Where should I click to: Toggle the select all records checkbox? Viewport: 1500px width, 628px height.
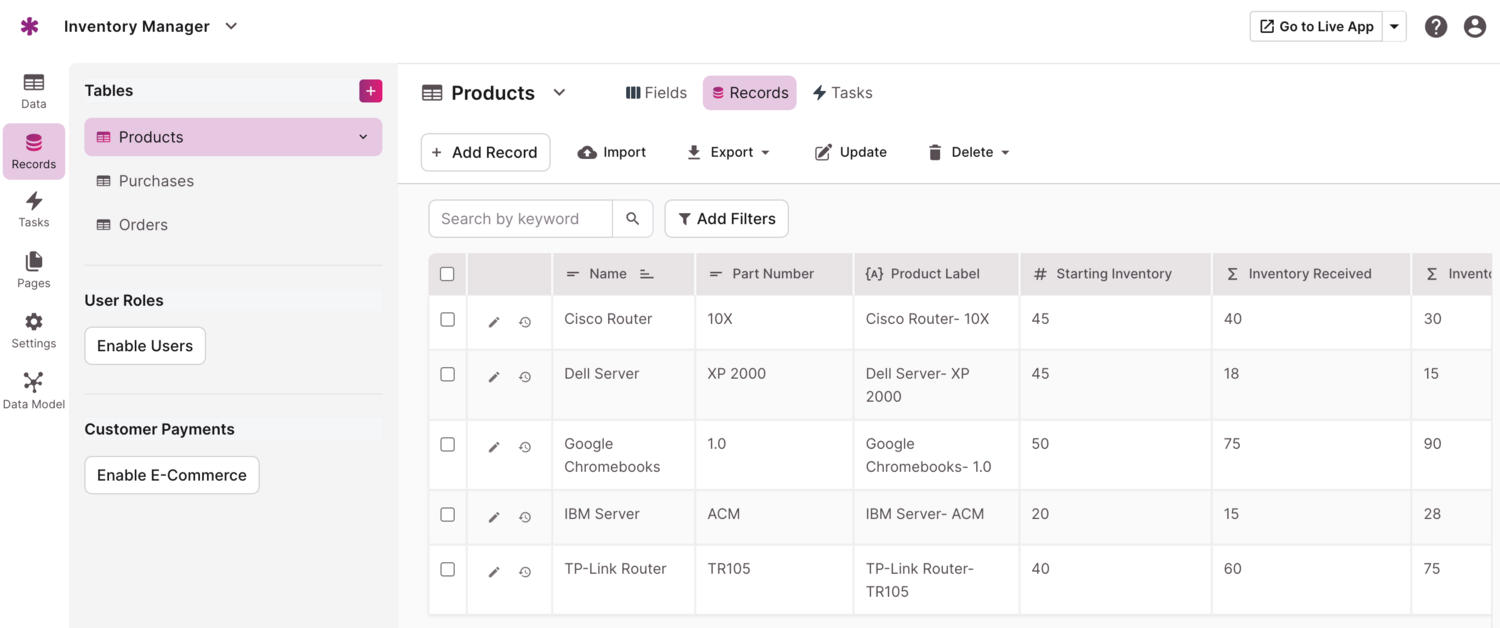(447, 274)
